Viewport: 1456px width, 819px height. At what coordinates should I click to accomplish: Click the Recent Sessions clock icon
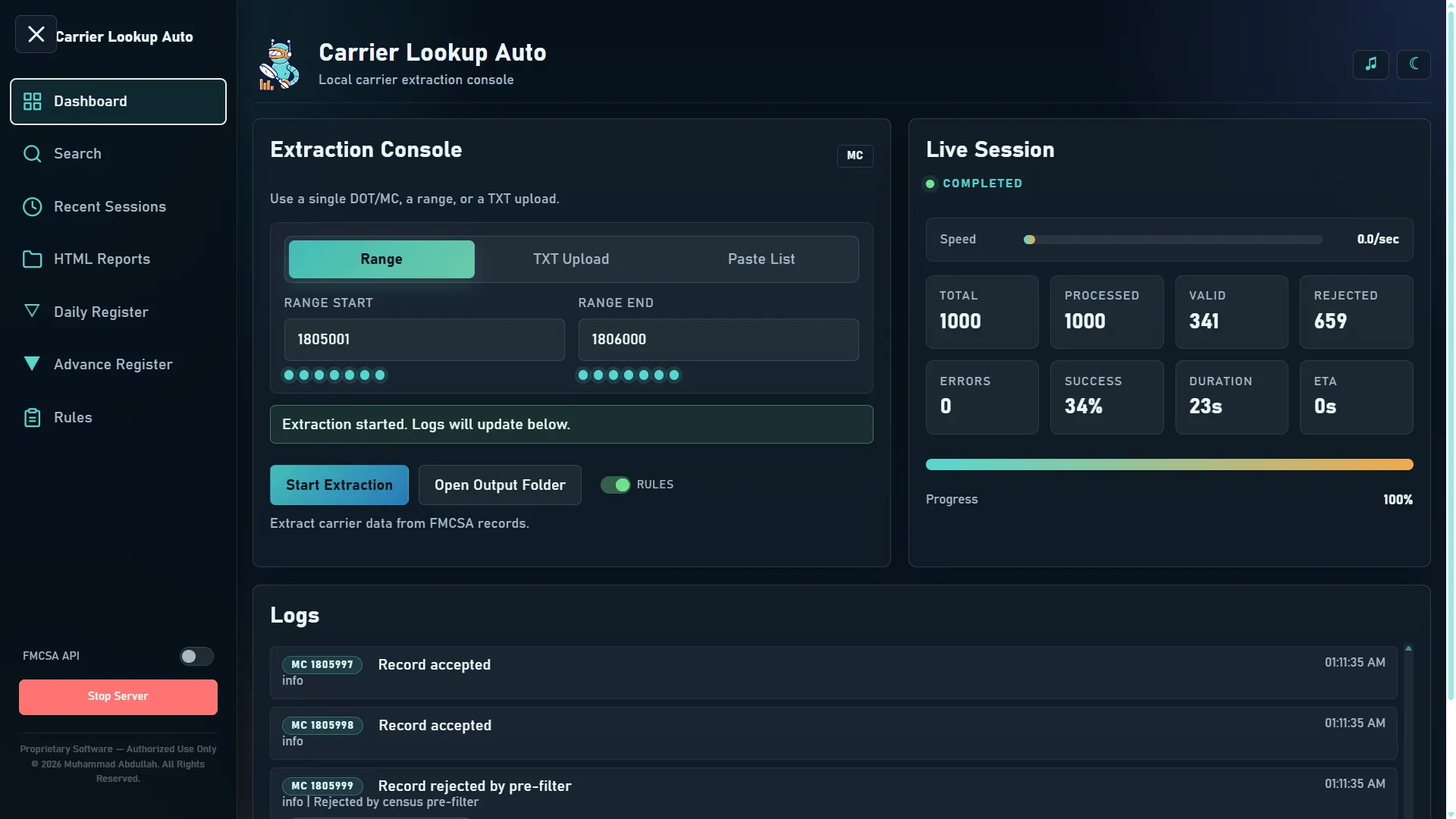(33, 207)
